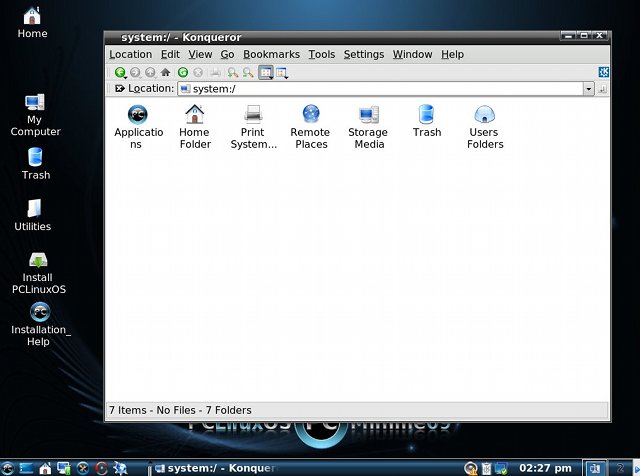The width and height of the screenshot is (640, 476).
Task: Select the Installation_Help desktop icon
Action: click(x=40, y=325)
